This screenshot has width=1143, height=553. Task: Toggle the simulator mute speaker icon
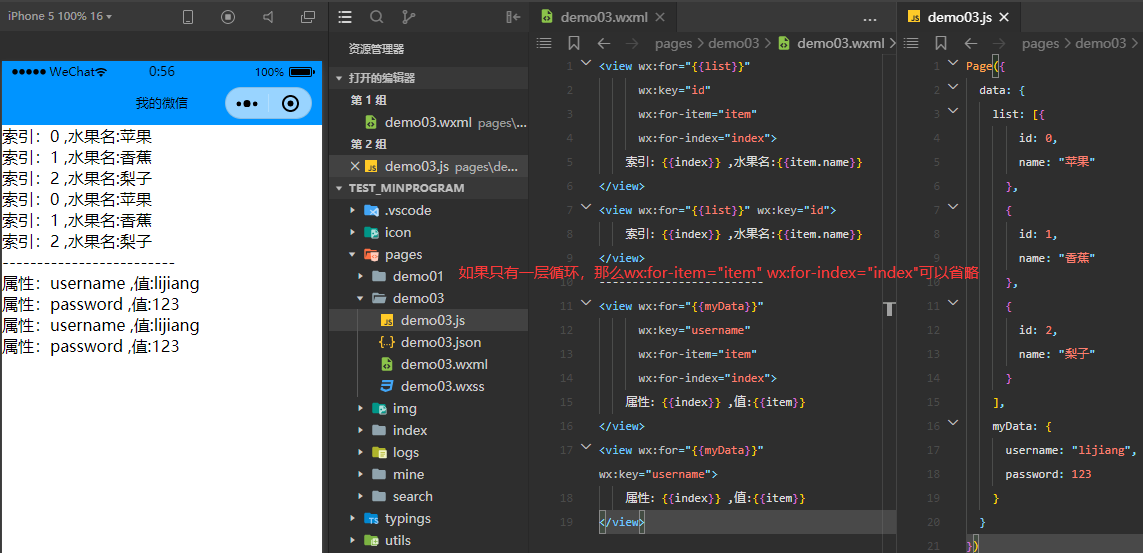[268, 17]
